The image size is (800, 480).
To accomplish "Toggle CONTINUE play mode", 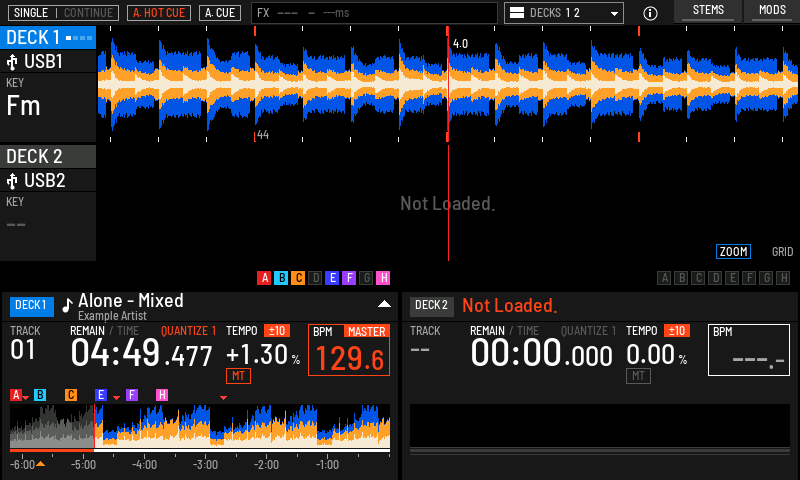I will 88,13.
